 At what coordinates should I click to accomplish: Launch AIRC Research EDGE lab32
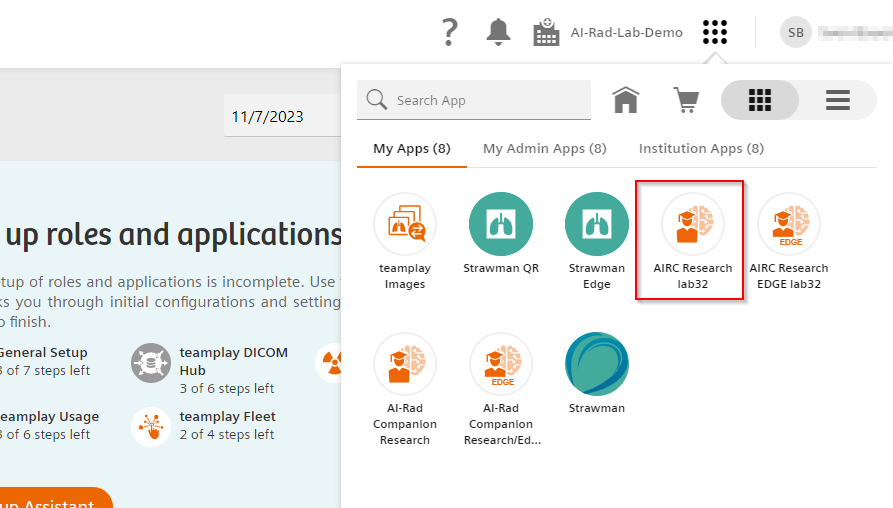click(x=788, y=224)
